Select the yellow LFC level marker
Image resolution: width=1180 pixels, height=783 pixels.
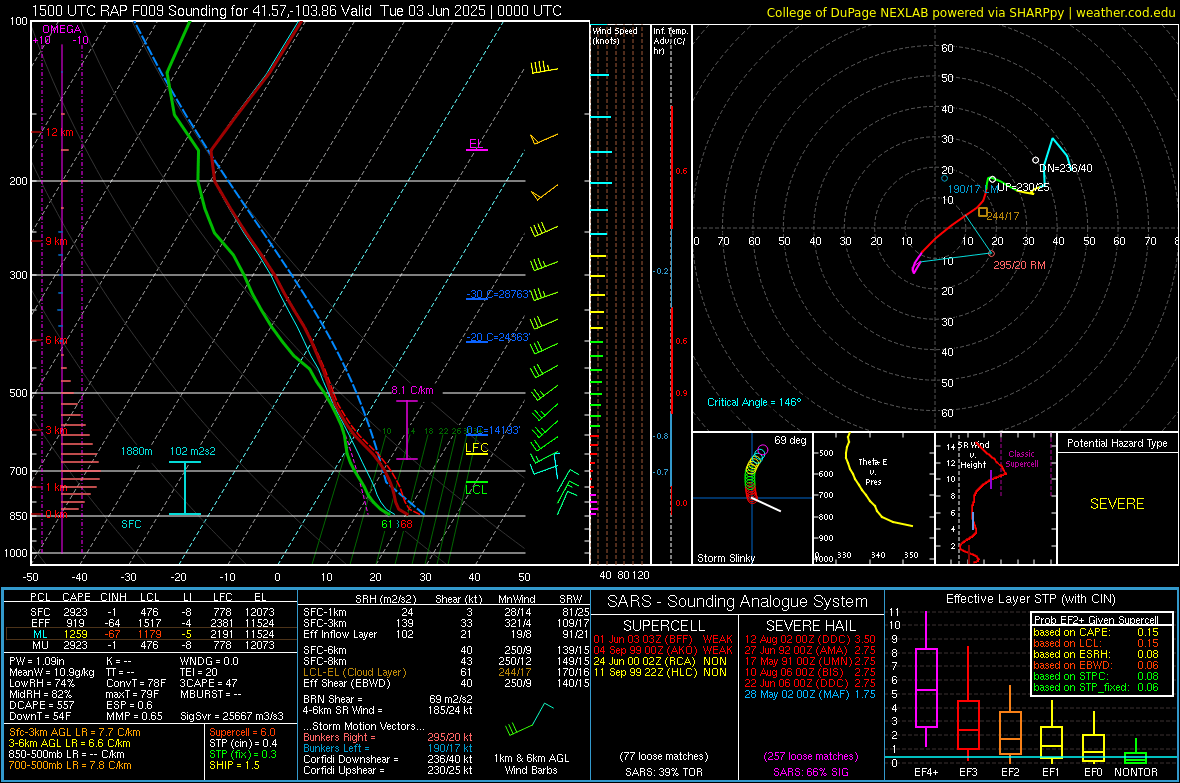(x=477, y=449)
